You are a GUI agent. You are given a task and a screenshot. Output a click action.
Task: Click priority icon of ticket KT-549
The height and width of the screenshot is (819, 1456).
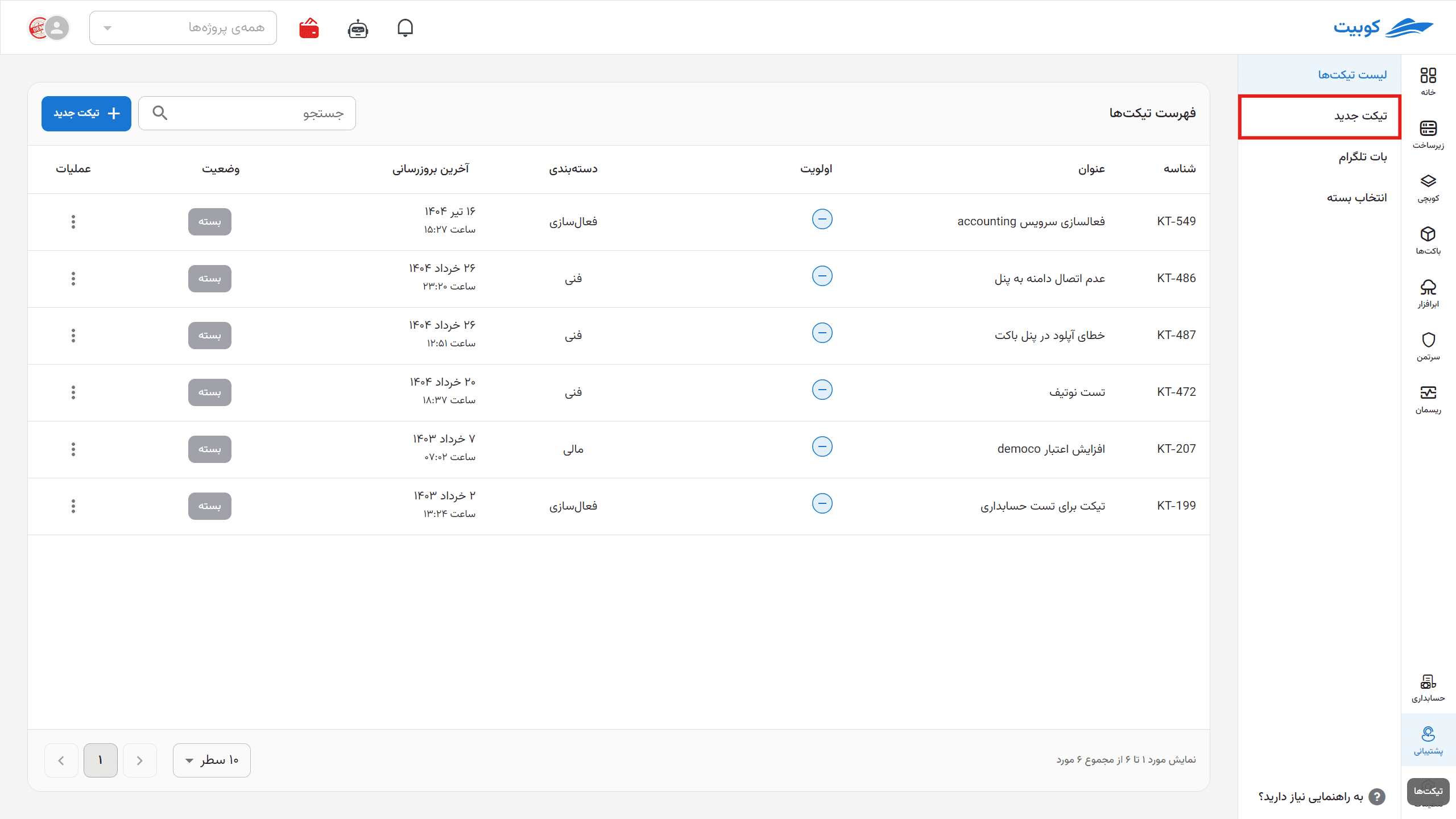click(822, 219)
